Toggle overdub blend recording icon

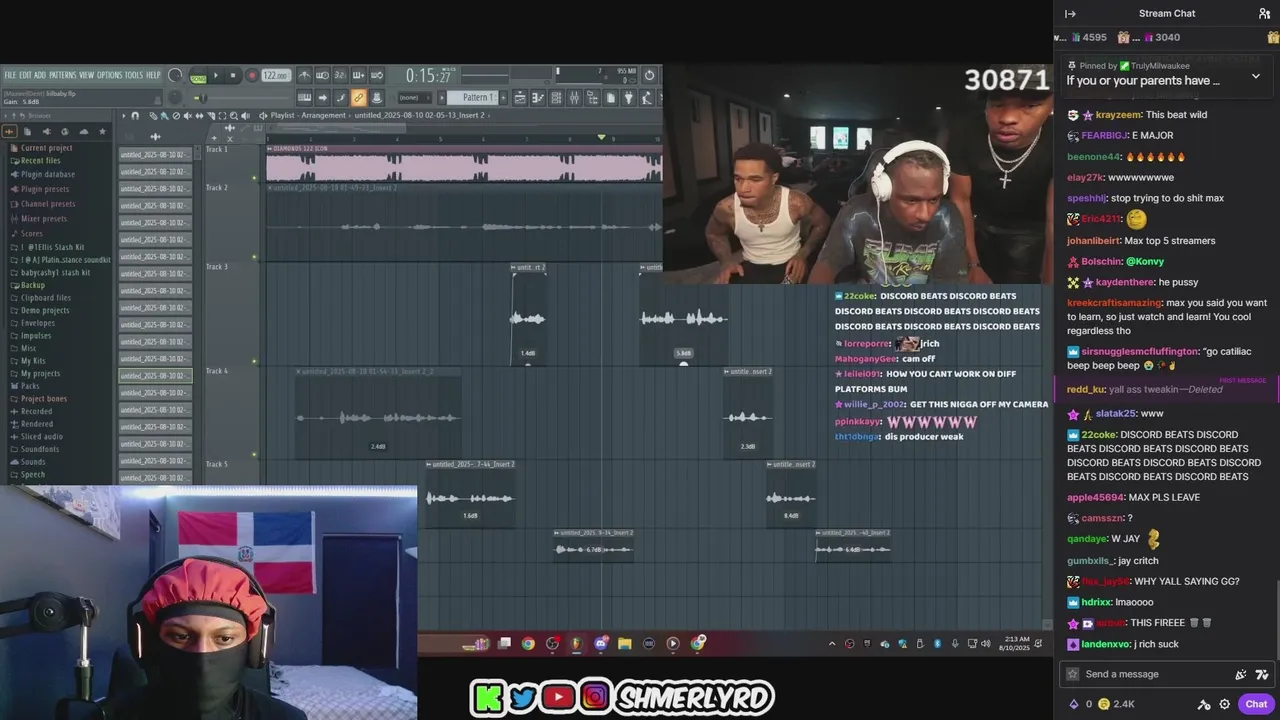point(358,75)
